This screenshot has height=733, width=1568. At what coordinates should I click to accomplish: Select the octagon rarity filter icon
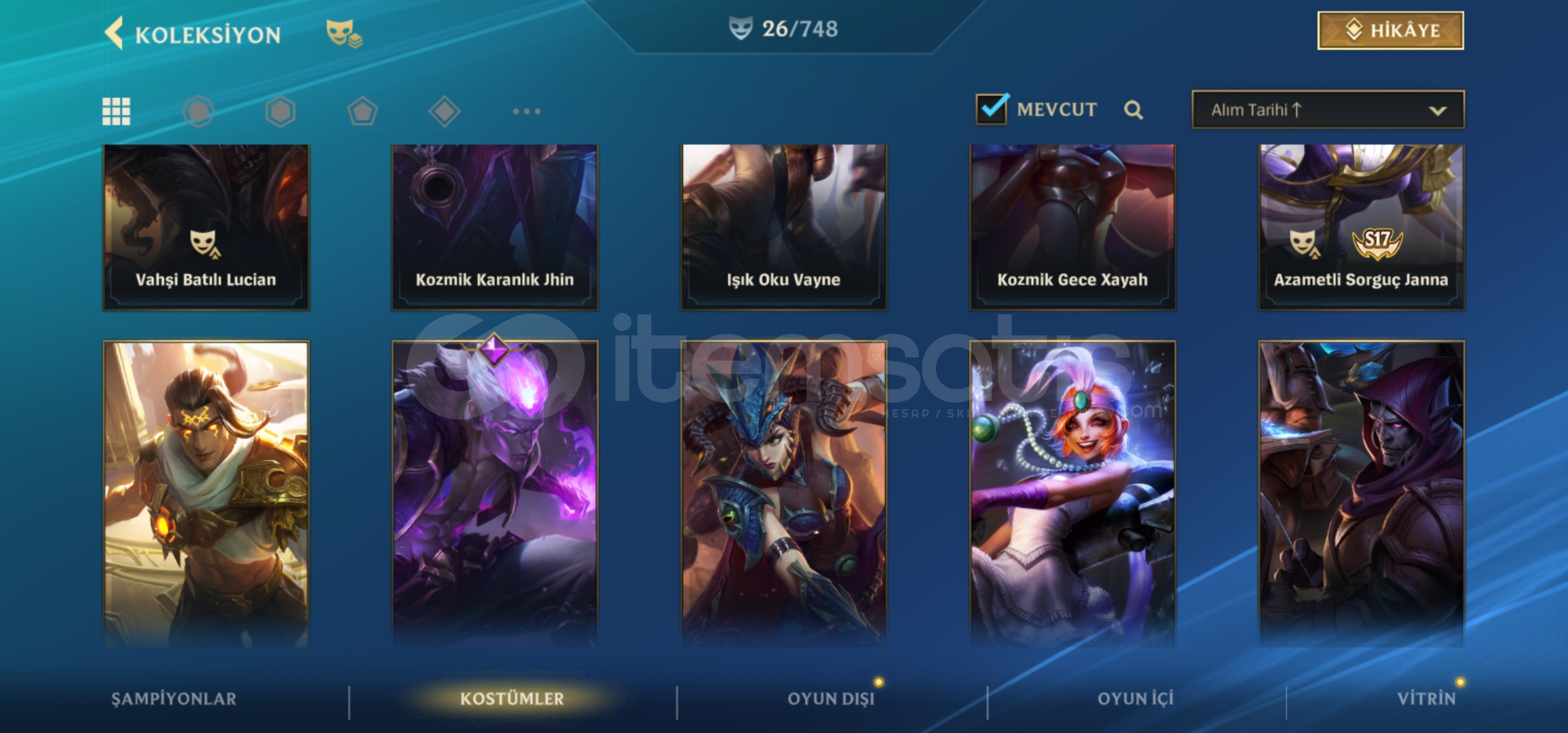198,111
